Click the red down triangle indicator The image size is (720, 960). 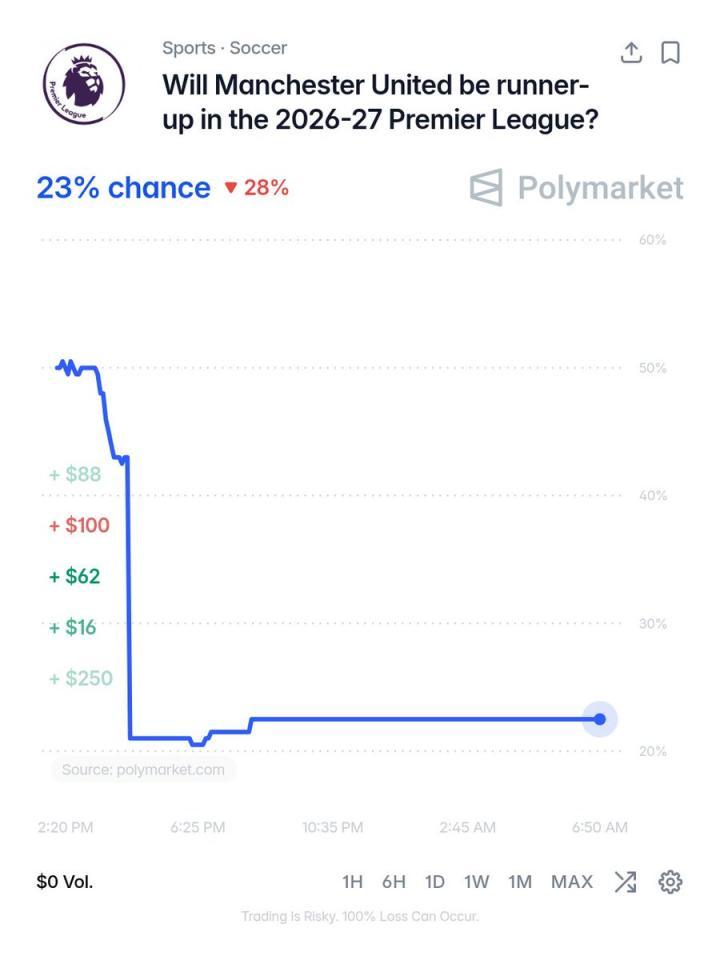pos(231,187)
